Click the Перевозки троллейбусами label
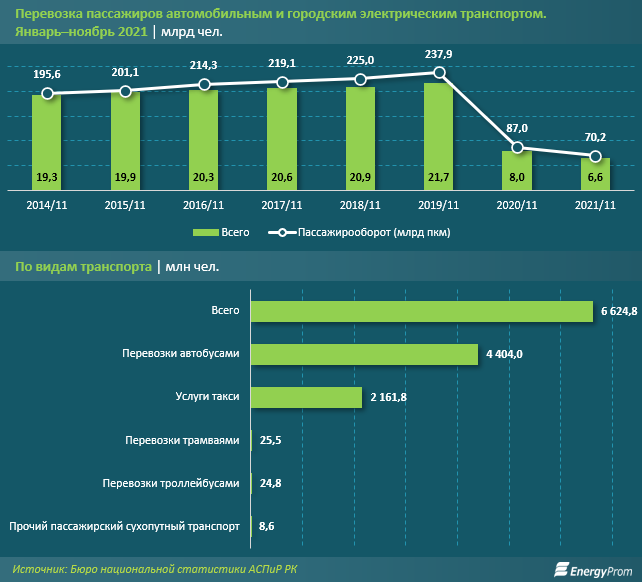This screenshot has height=582, width=642. (171, 483)
